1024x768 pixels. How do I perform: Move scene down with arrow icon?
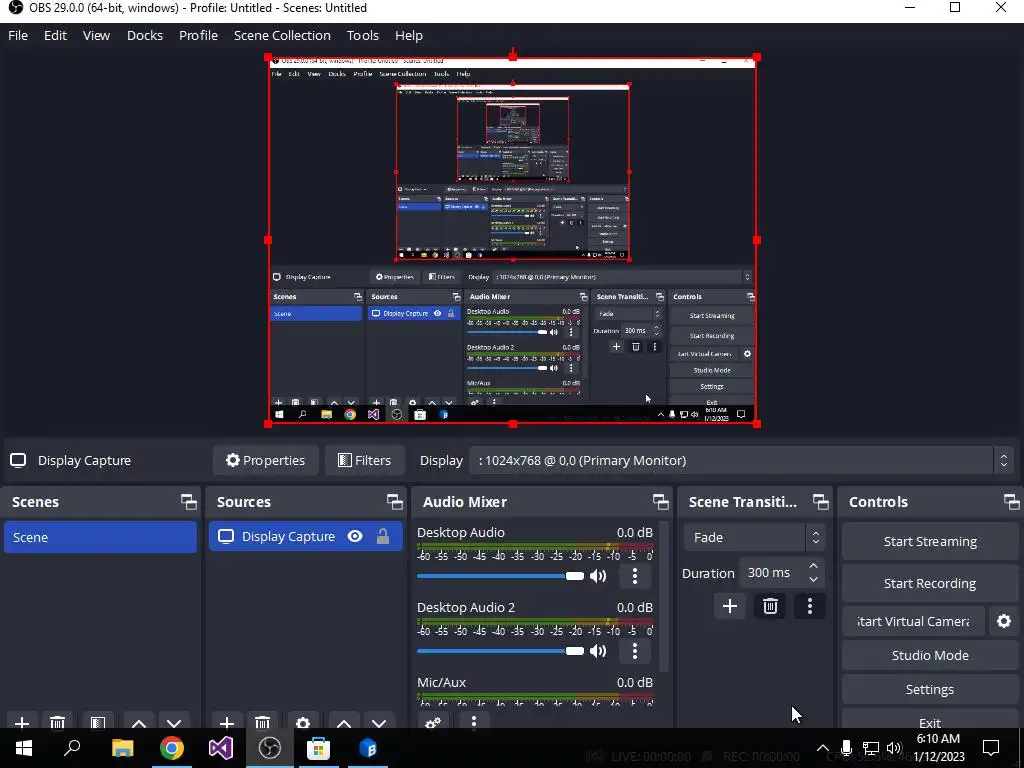coord(174,722)
